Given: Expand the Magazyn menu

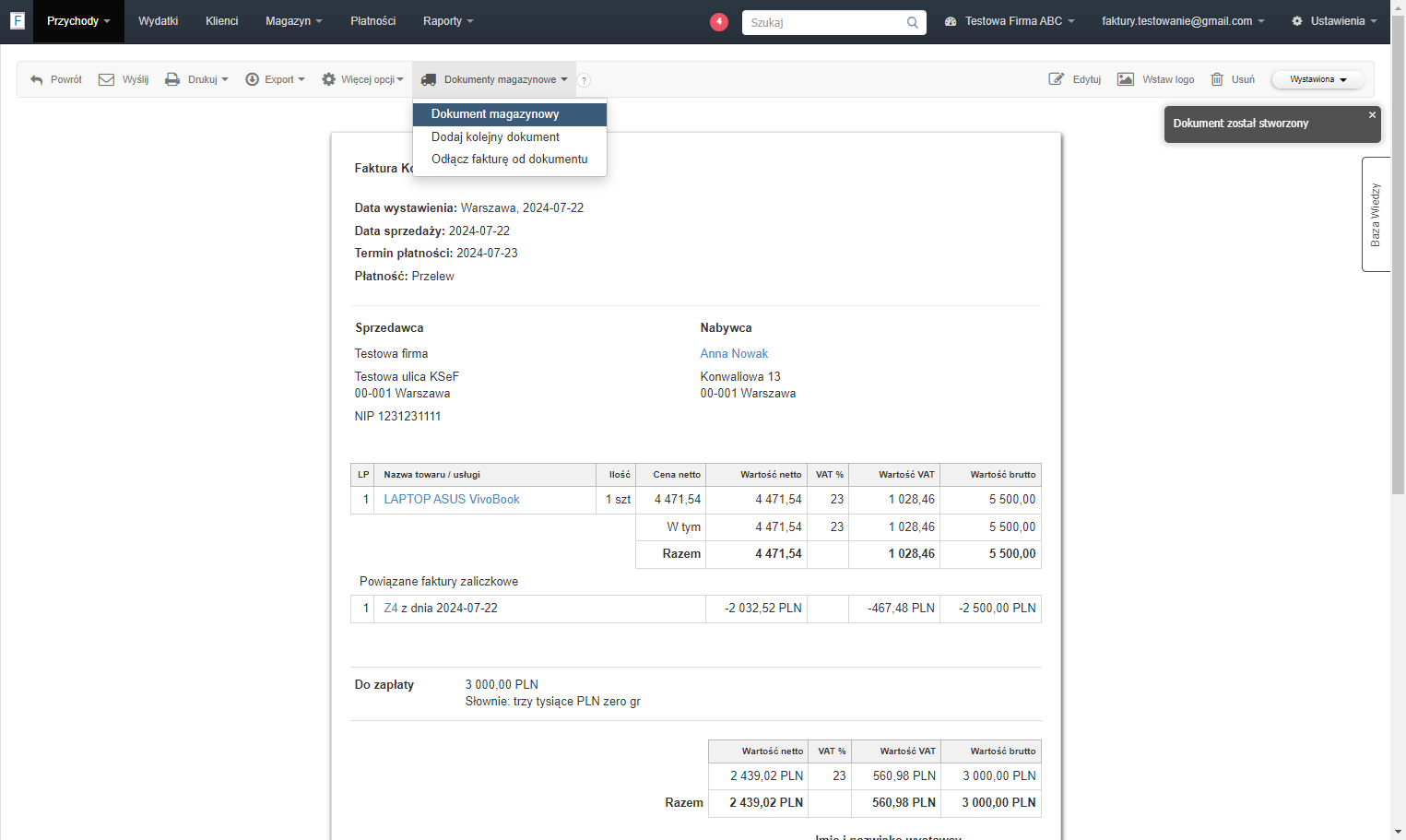Looking at the screenshot, I should 293,21.
